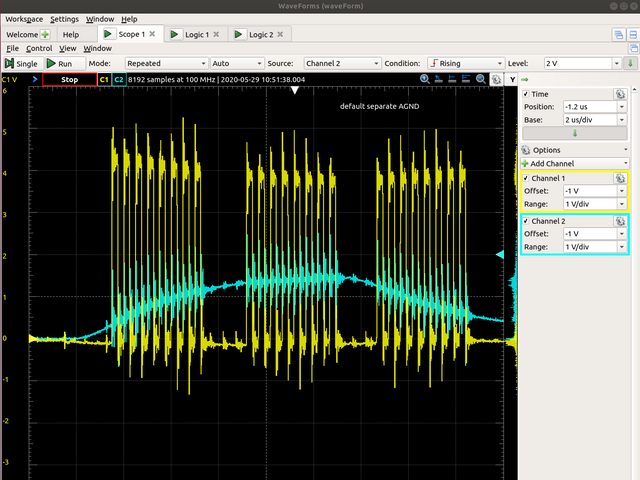Switch to the Scope 1 tab
Screen dimensions: 640x480
pos(131,34)
